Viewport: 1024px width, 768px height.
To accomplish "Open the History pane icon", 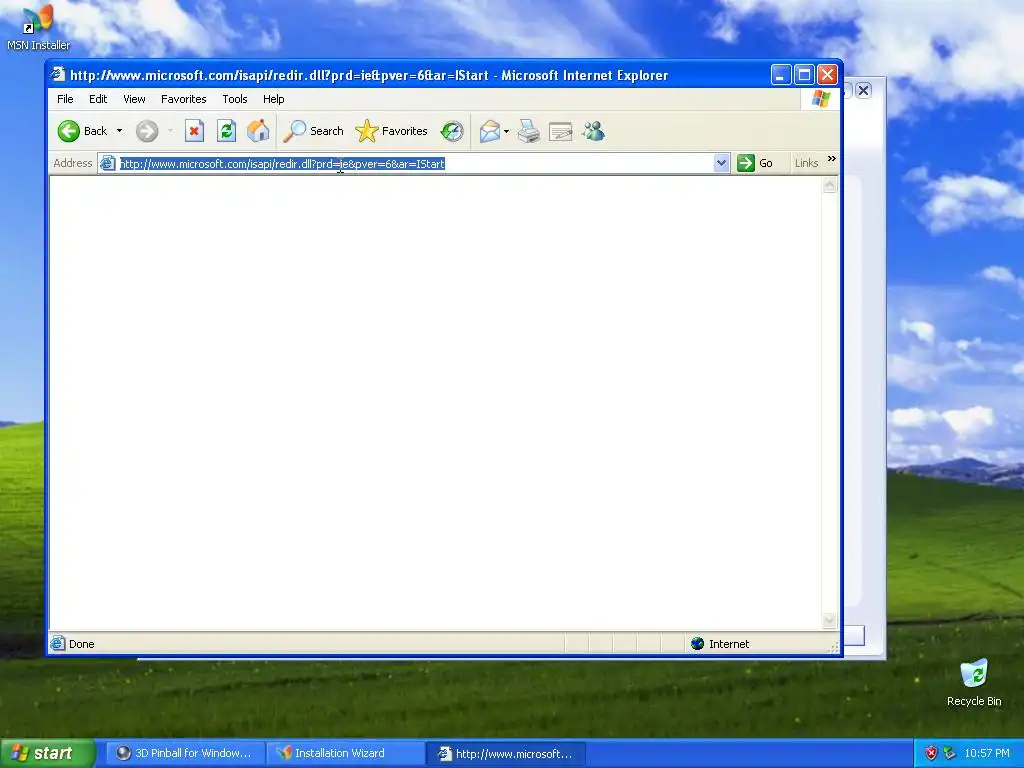I will click(x=451, y=131).
